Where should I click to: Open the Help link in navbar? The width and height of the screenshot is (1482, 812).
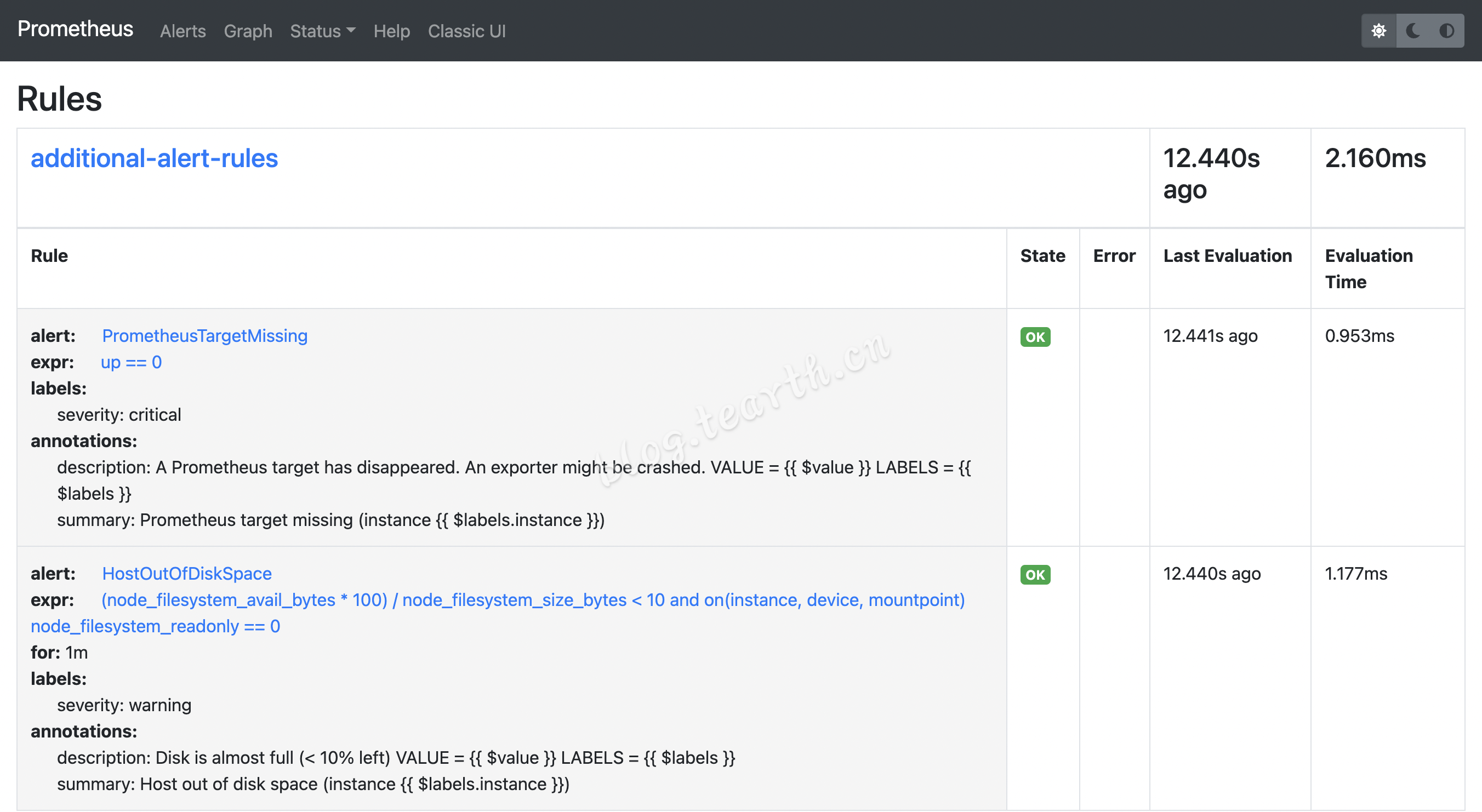coord(392,31)
